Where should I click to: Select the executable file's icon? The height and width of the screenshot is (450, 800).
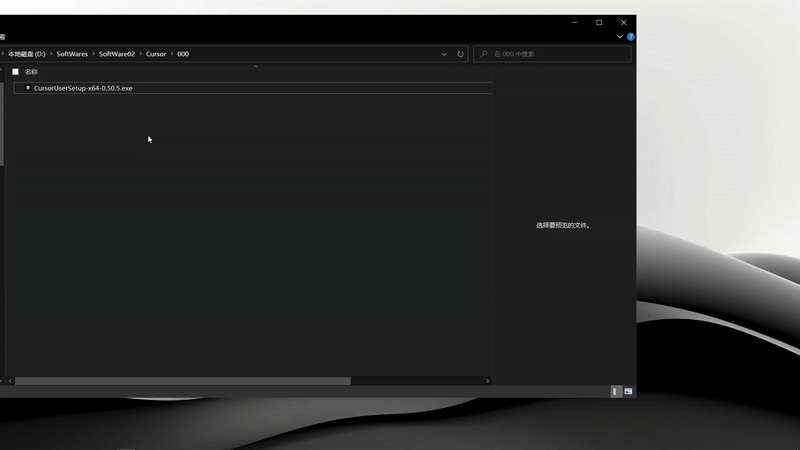[28, 88]
